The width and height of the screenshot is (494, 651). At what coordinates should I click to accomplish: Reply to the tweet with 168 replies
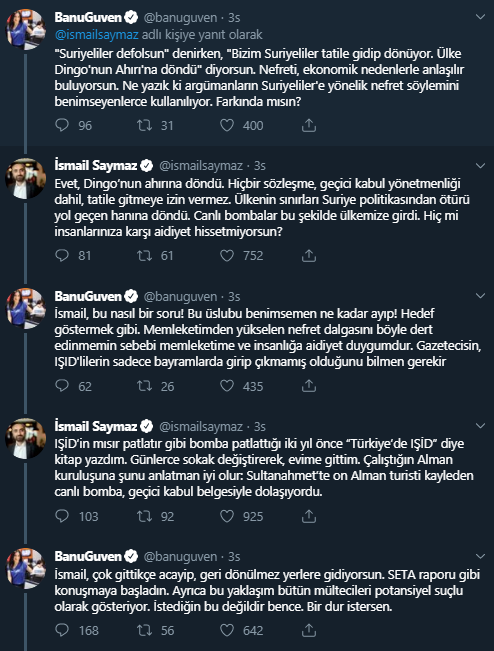[62, 630]
